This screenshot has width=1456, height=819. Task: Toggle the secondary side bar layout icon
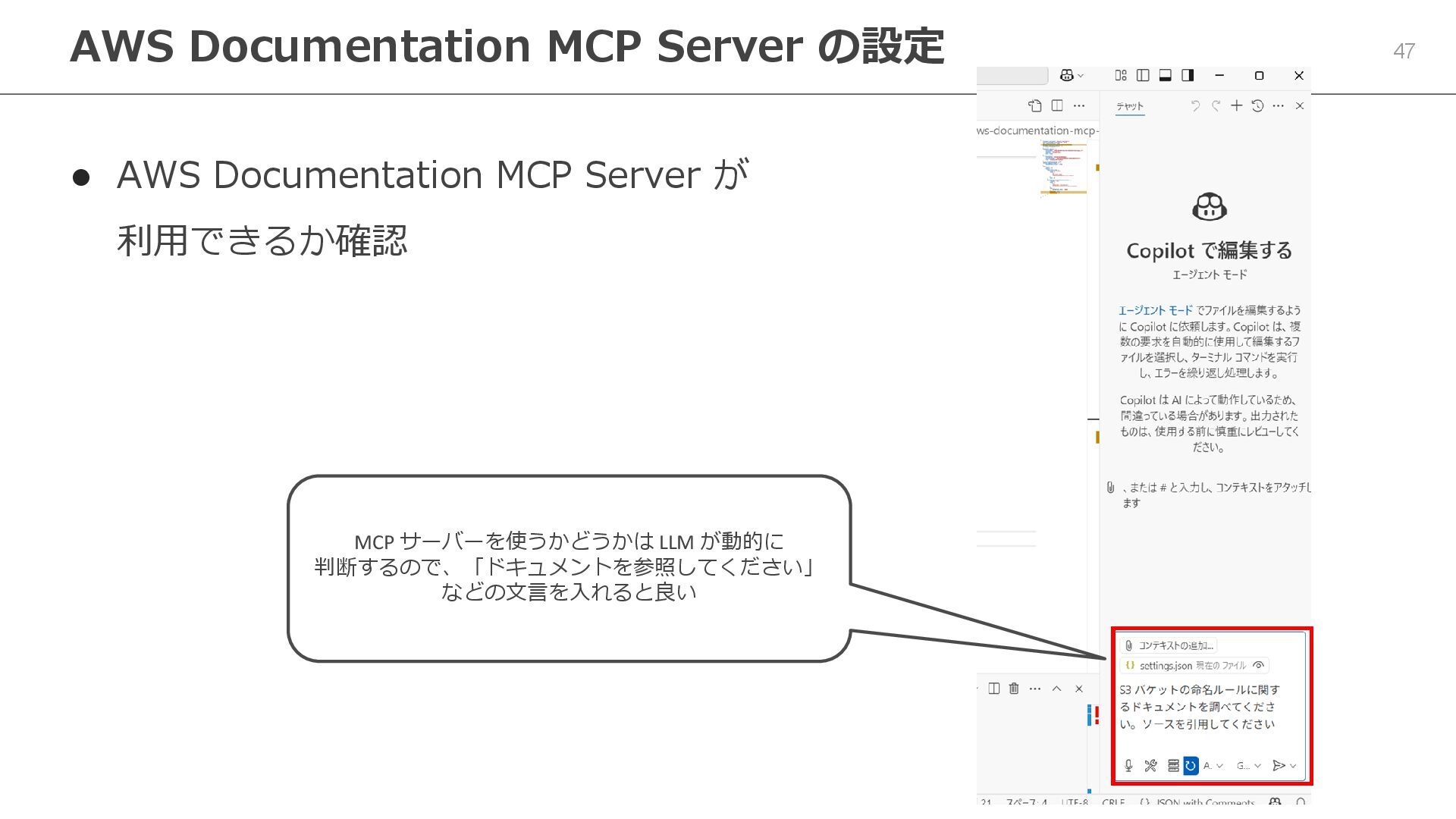point(1188,75)
